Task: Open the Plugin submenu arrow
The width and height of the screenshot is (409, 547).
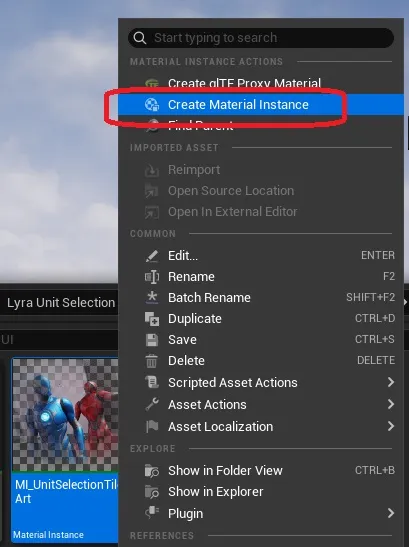Action: coord(391,513)
